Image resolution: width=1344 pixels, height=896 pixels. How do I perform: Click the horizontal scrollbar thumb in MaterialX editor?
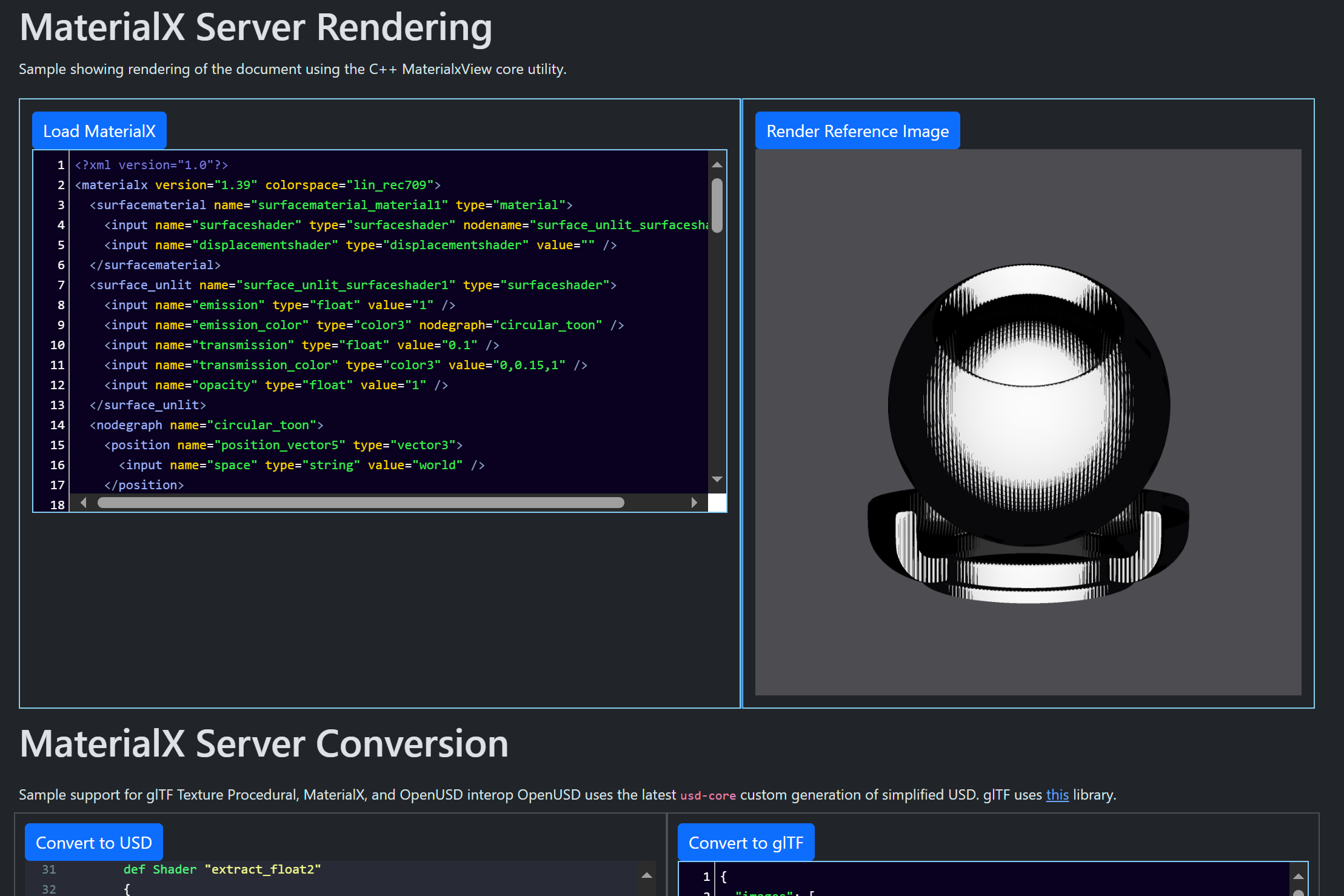coord(361,503)
